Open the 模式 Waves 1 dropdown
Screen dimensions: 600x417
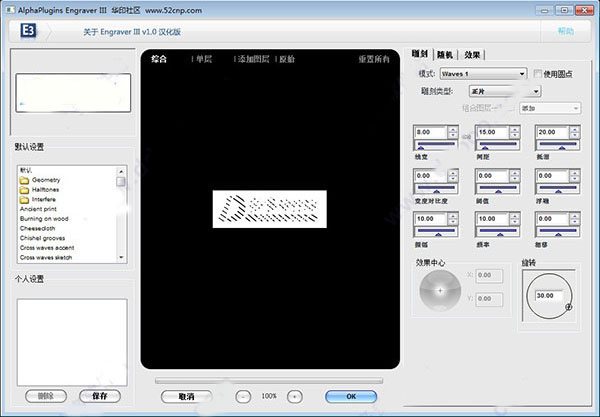coord(483,73)
